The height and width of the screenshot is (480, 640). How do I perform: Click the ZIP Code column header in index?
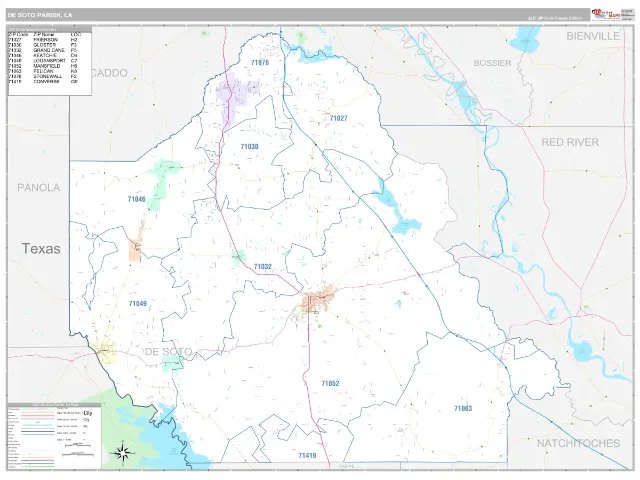[x=18, y=35]
